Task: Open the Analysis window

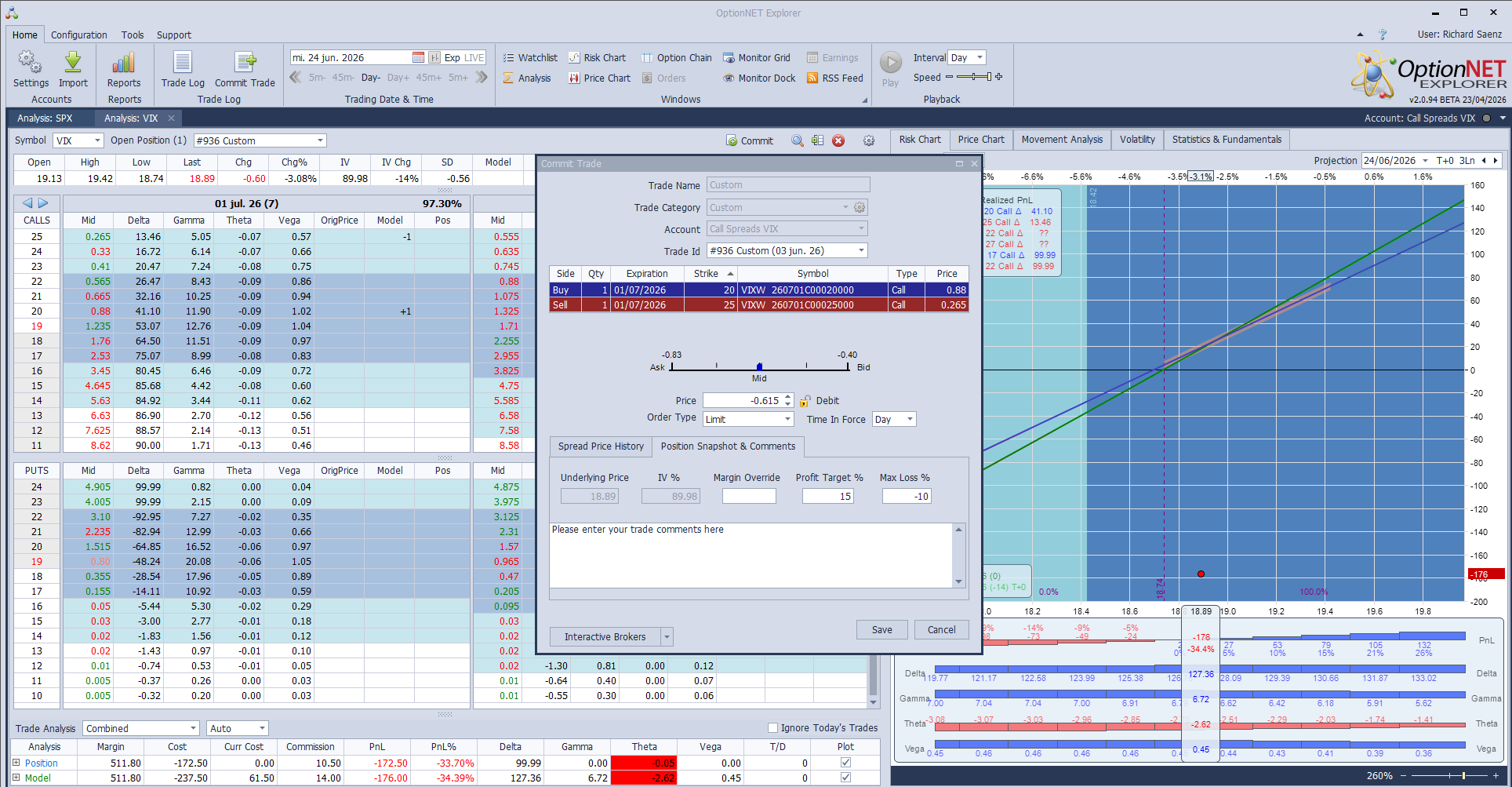Action: [x=527, y=78]
